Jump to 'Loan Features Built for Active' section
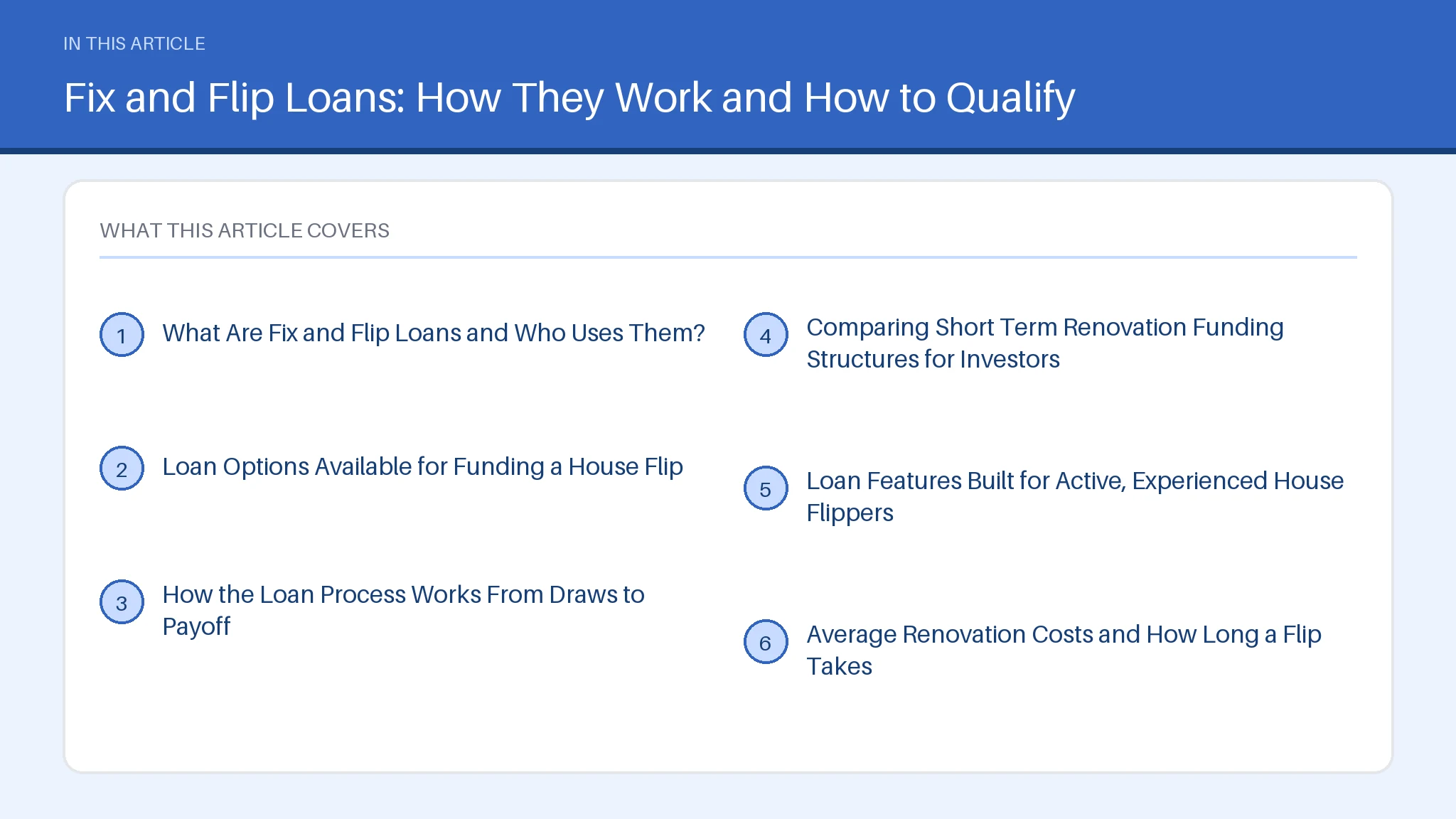 point(1075,496)
